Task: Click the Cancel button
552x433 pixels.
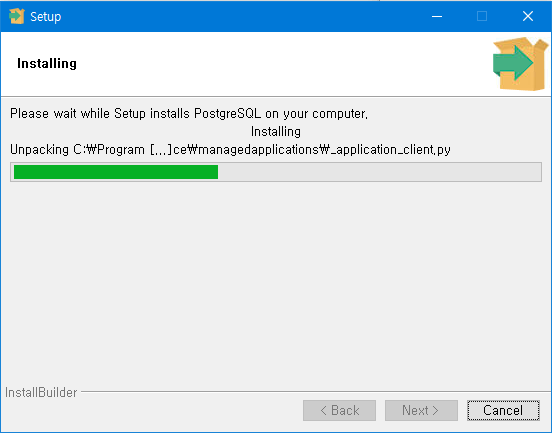Action: point(503,410)
